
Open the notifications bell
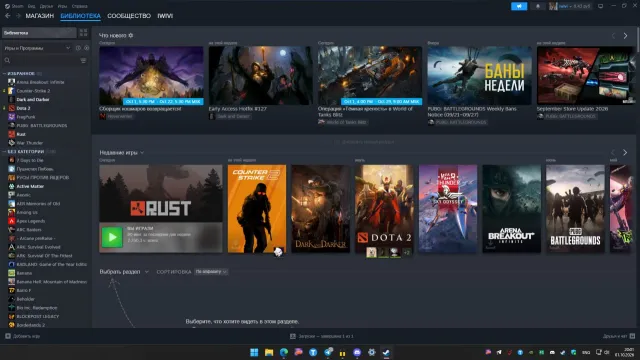click(x=538, y=6)
